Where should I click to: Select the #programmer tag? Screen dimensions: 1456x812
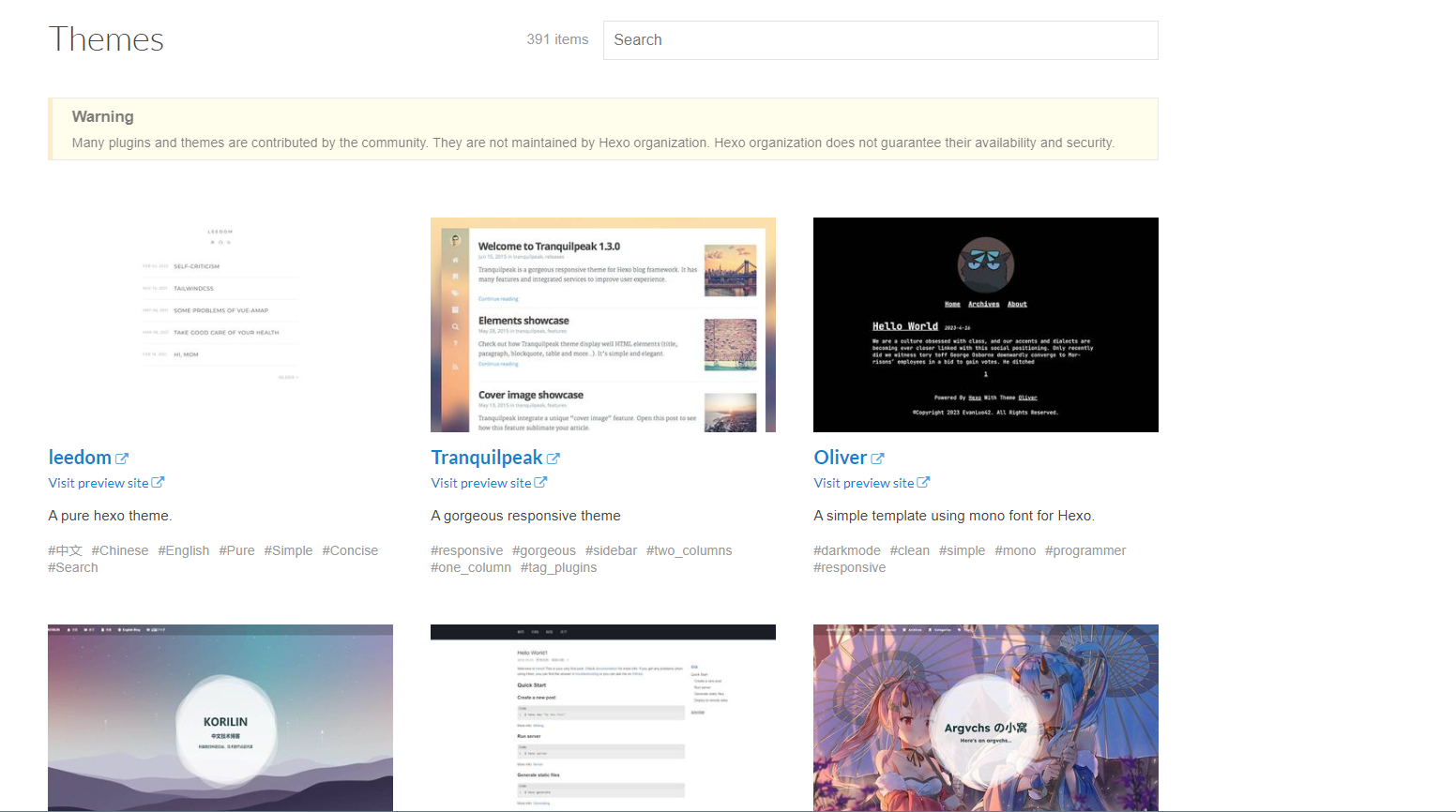pos(1085,550)
